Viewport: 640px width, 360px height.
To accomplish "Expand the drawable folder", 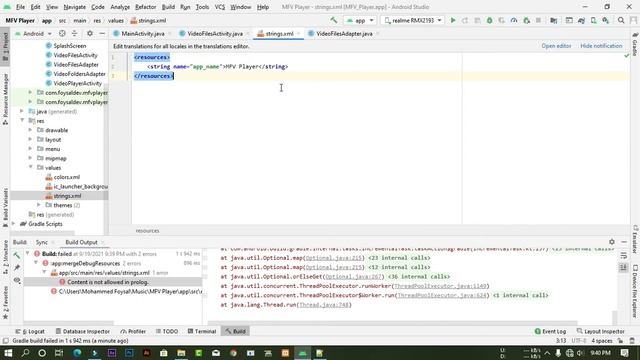I will click(x=31, y=130).
